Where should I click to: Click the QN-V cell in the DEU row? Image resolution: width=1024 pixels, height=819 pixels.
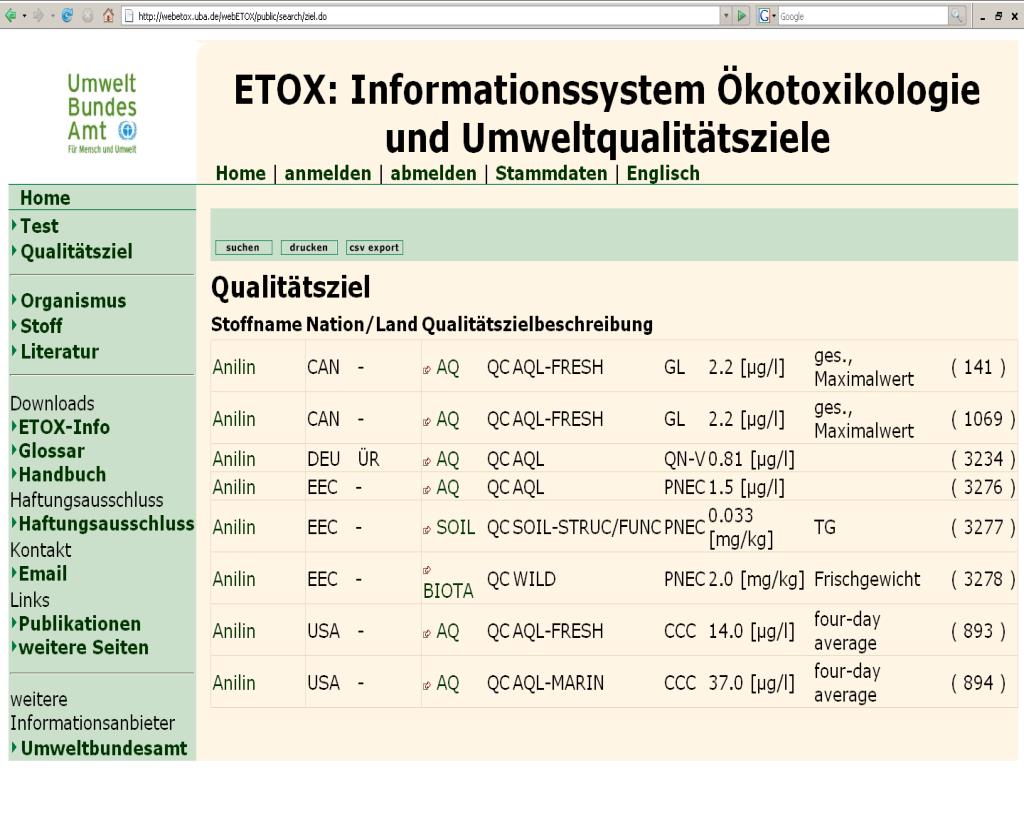[x=684, y=459]
